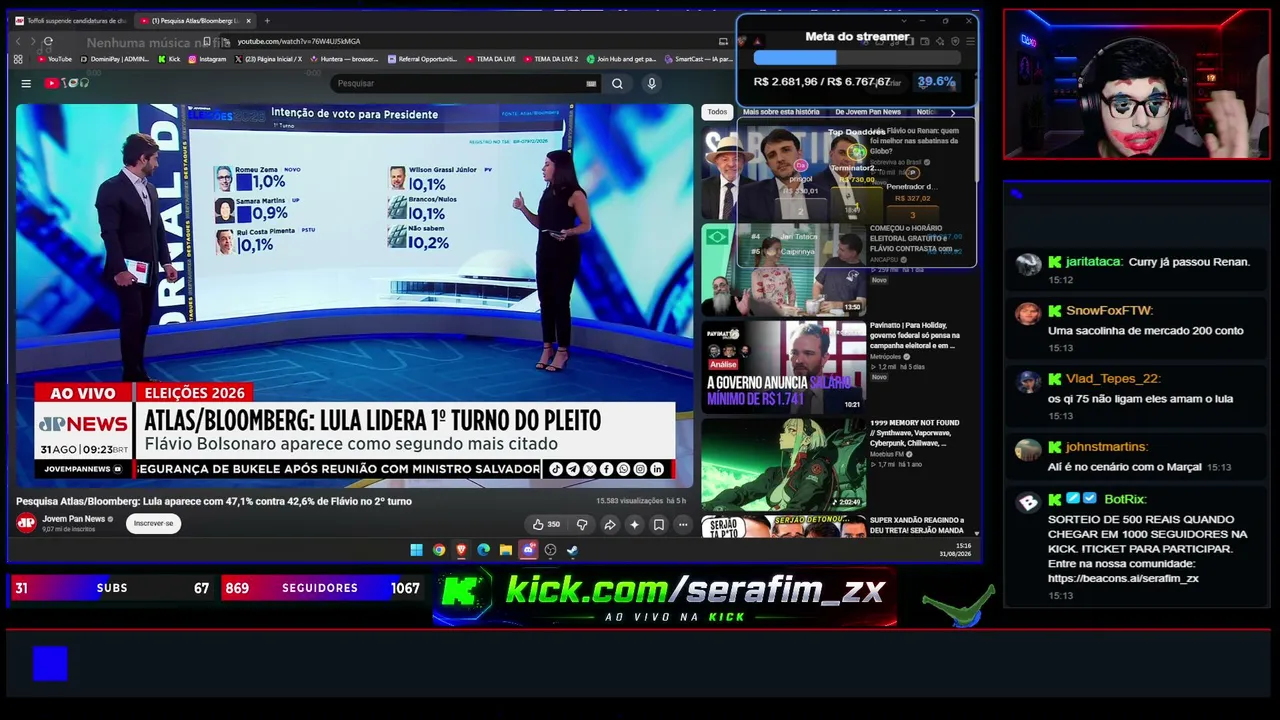
Task: Open the YouTube guide hamburger menu
Action: click(26, 83)
